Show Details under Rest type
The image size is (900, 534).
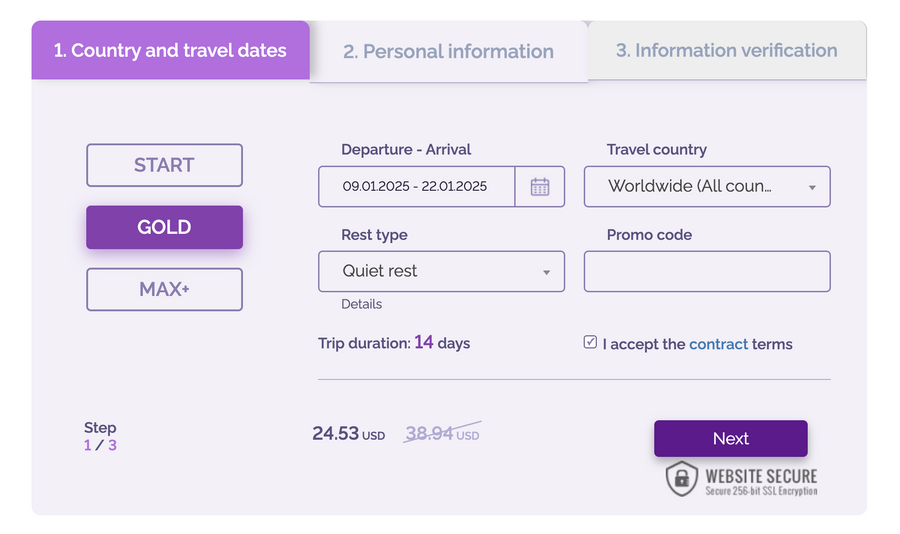click(x=362, y=304)
